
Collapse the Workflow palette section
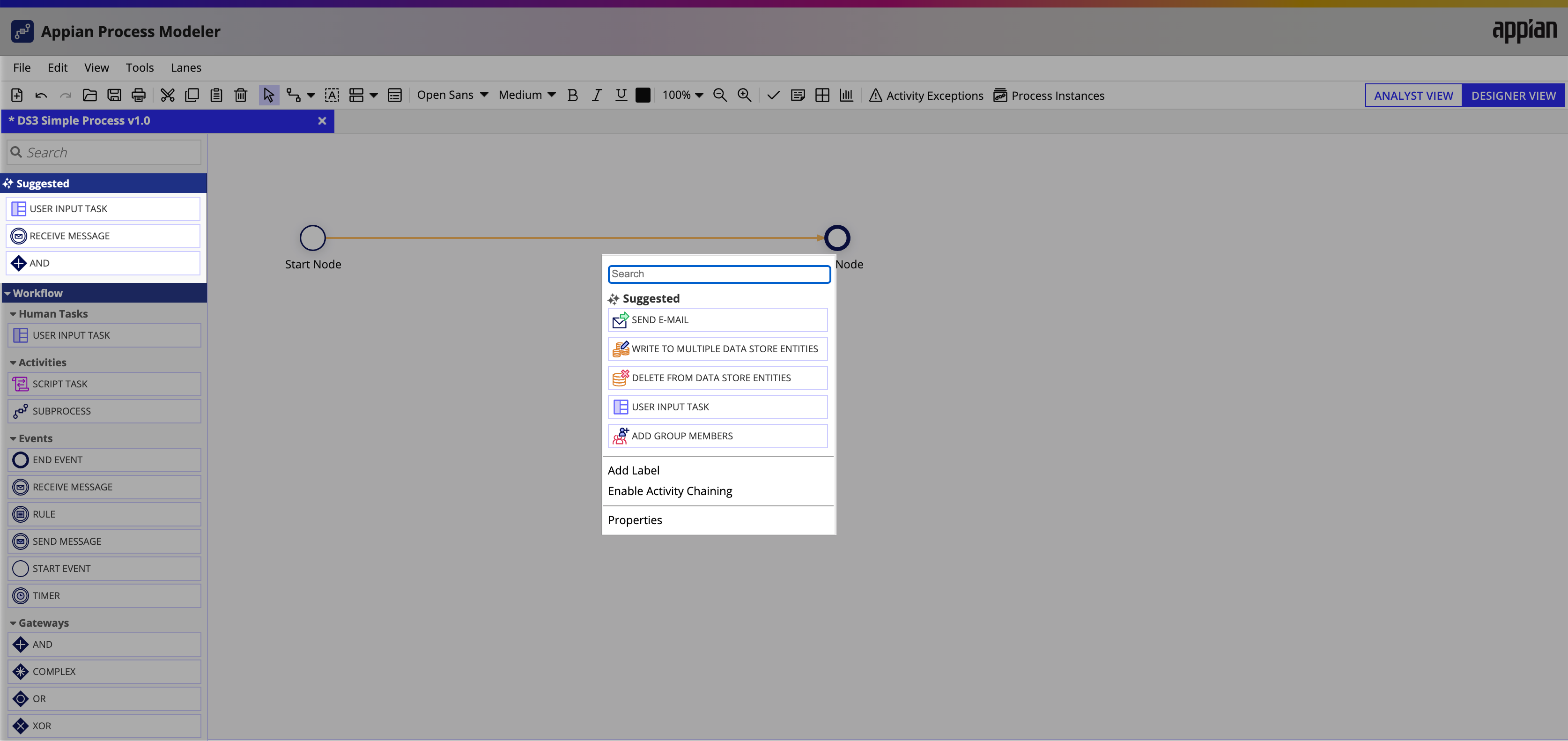point(7,294)
